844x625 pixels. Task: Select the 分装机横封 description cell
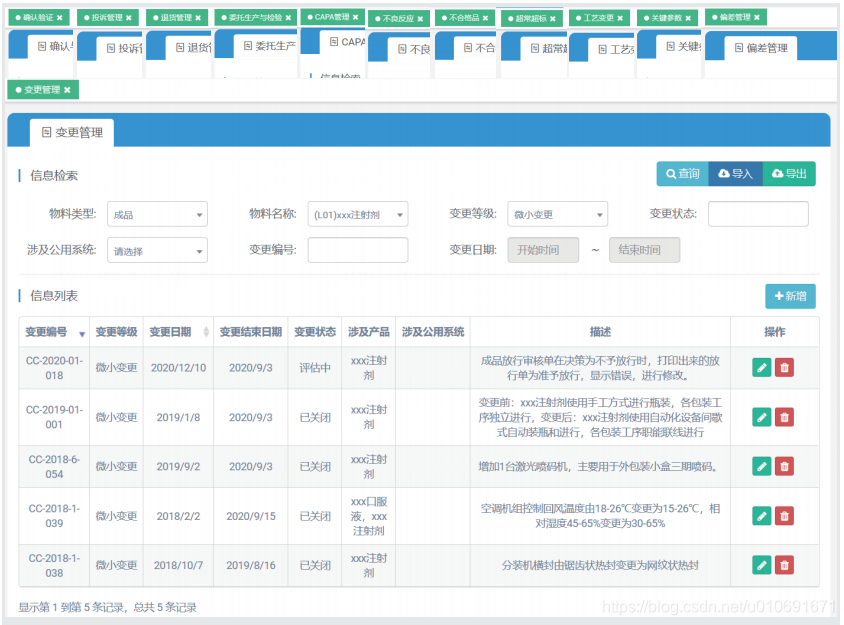pos(600,565)
